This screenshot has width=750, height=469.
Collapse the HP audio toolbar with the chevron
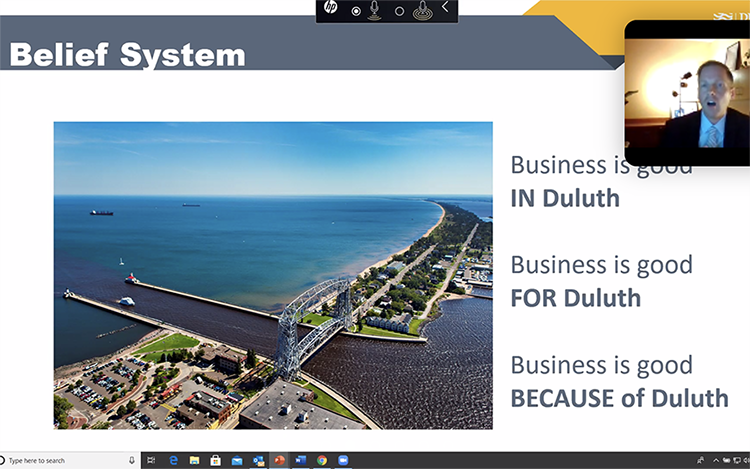pos(445,9)
